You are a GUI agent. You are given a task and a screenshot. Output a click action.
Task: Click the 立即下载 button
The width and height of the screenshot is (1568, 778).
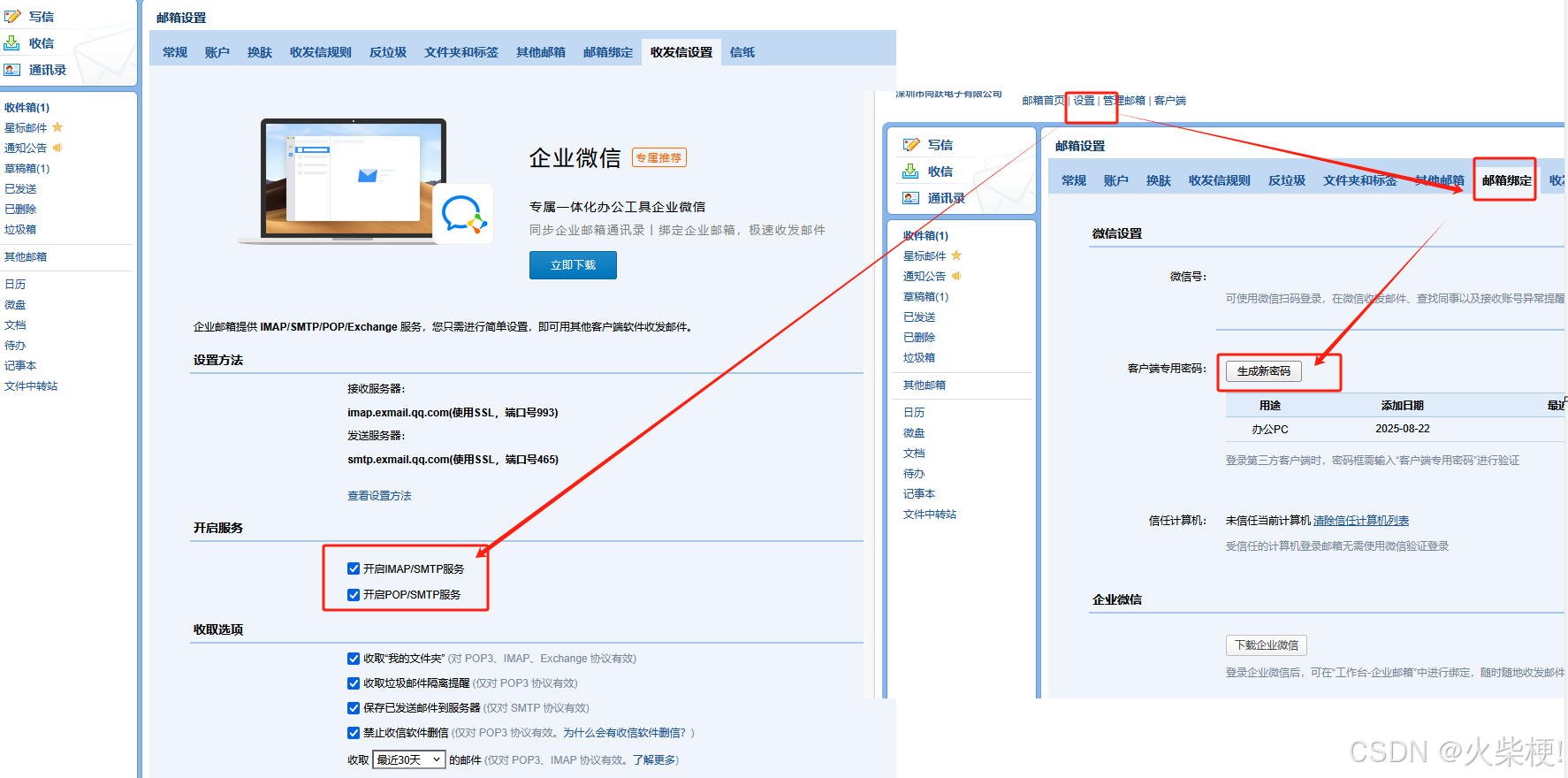coord(573,265)
